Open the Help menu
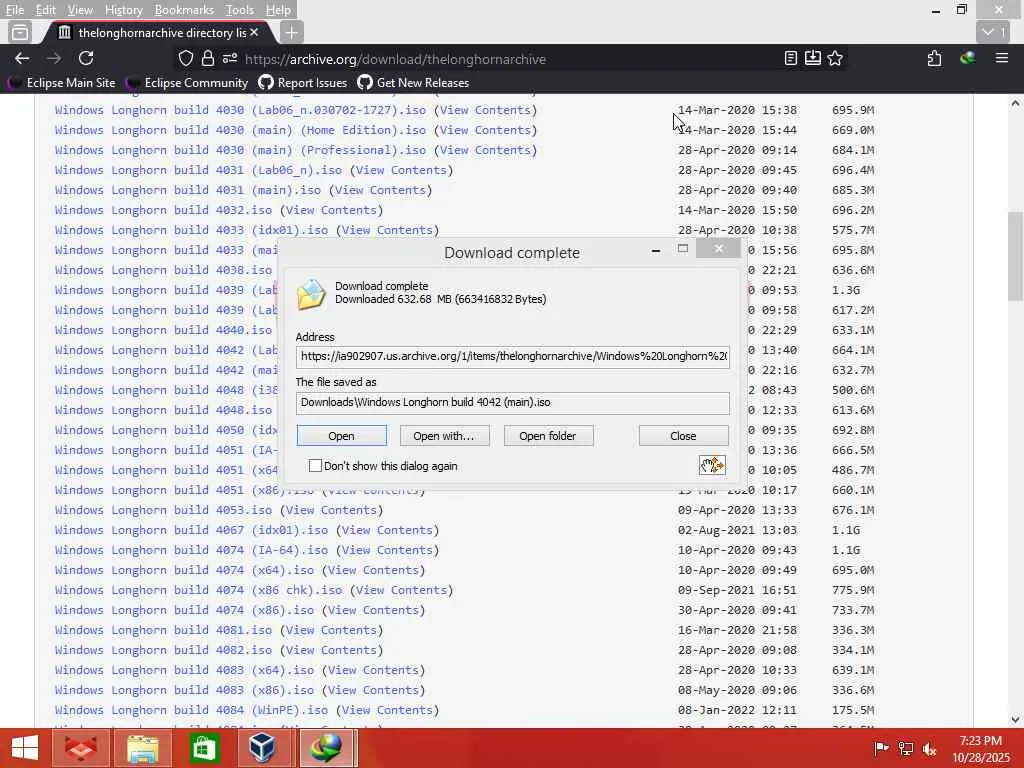The width and height of the screenshot is (1024, 768). pyautogui.click(x=278, y=10)
